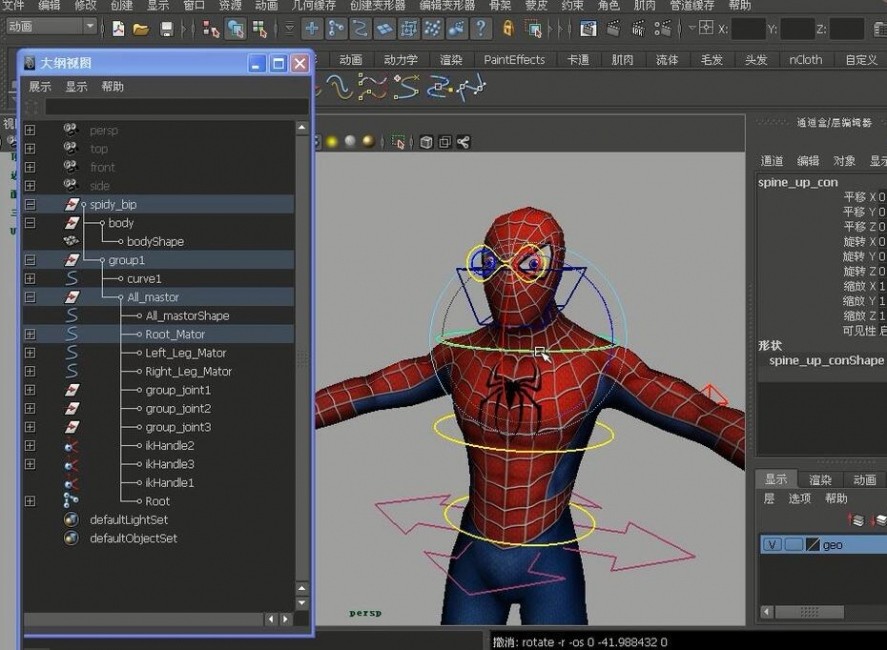Toggle the deformations selection mask
887x650 pixels.
pos(408,28)
